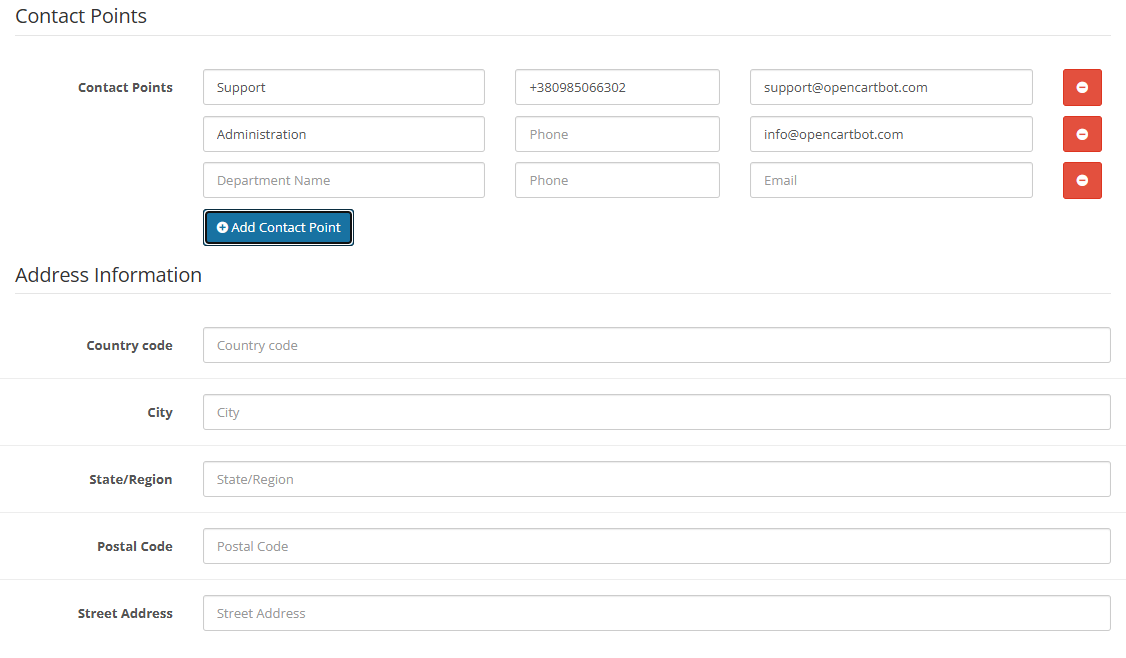1126x658 pixels.
Task: Click the +380985066302 phone field
Action: coord(616,87)
